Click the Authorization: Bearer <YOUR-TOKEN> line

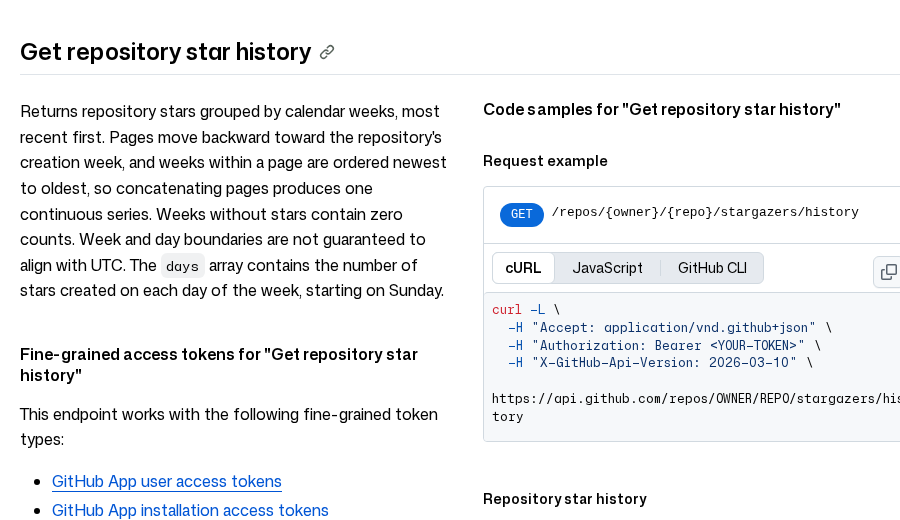click(x=664, y=346)
